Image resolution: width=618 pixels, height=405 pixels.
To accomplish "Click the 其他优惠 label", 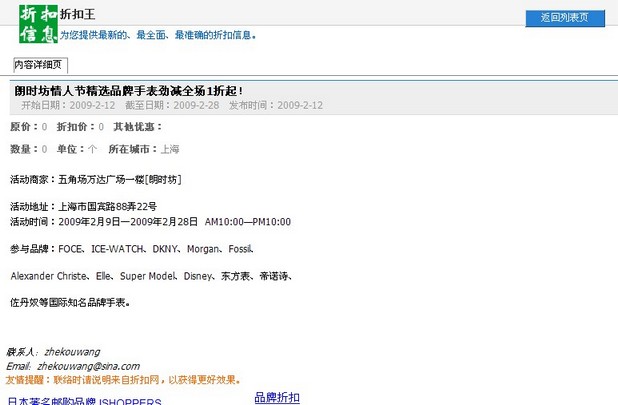I will 138,127.
